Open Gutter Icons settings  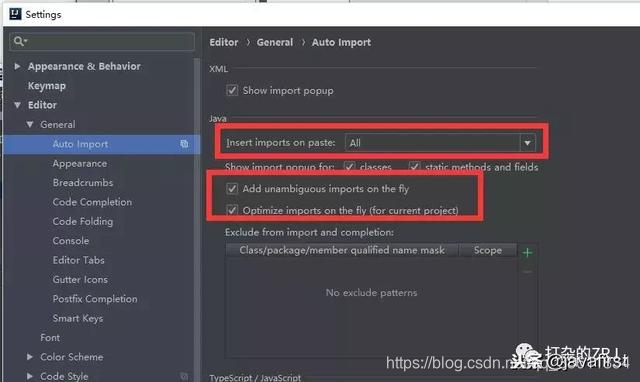point(80,280)
